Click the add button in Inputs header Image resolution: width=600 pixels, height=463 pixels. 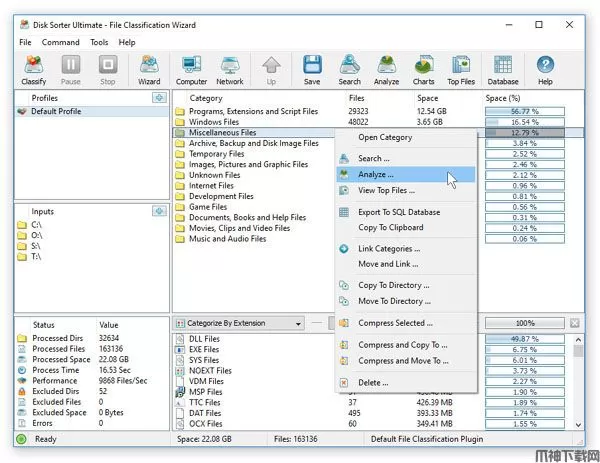pyautogui.click(x=158, y=211)
